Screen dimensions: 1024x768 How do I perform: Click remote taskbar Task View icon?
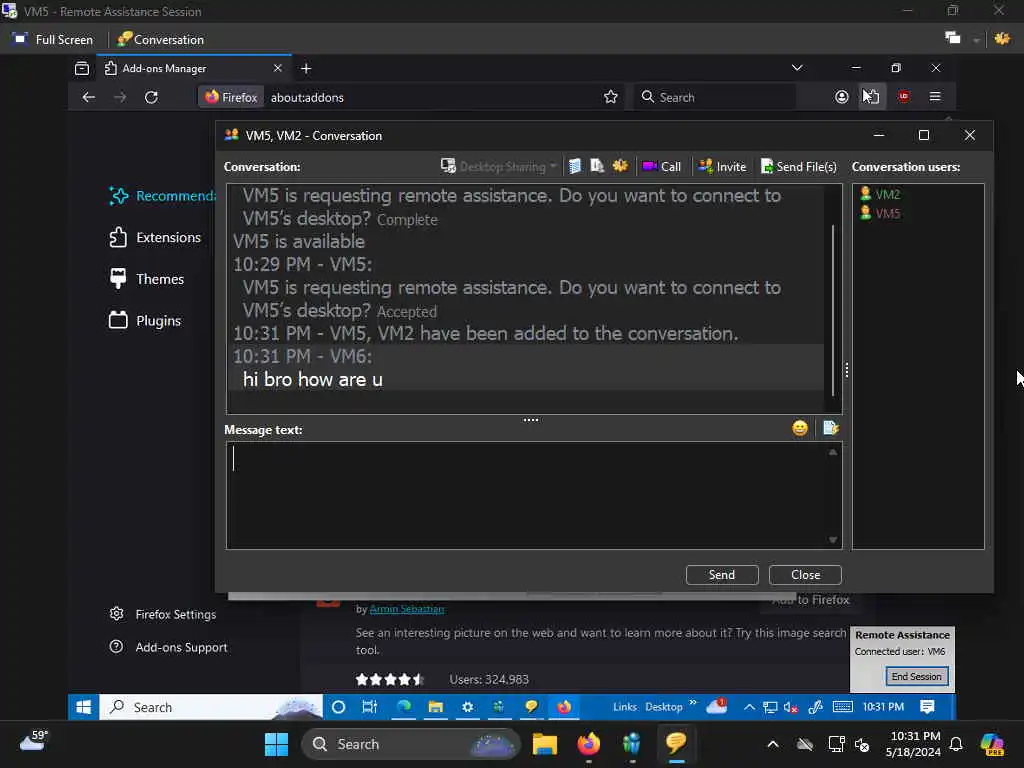point(370,707)
